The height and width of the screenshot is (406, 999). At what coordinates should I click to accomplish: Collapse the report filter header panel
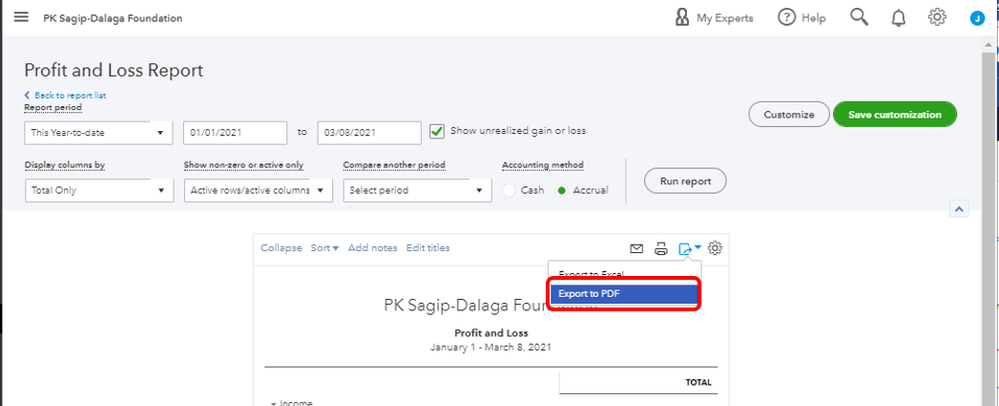tap(959, 208)
